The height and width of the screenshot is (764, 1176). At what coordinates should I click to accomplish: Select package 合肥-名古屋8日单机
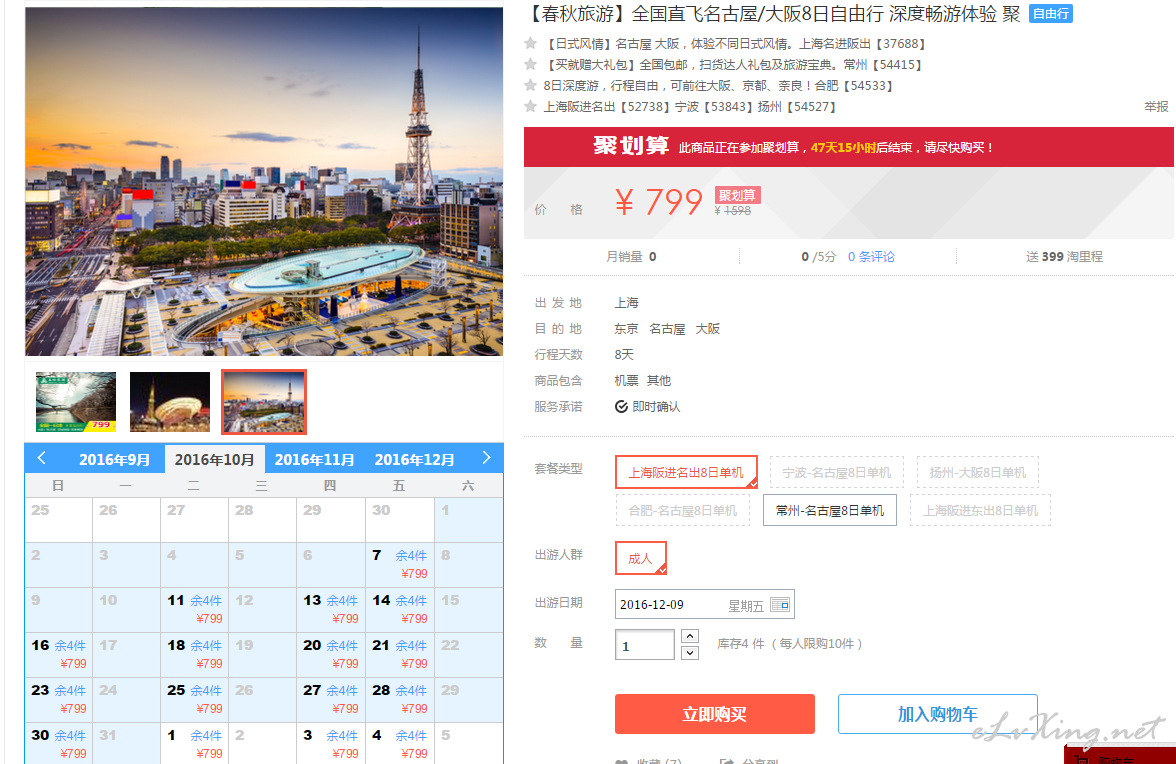(x=682, y=511)
